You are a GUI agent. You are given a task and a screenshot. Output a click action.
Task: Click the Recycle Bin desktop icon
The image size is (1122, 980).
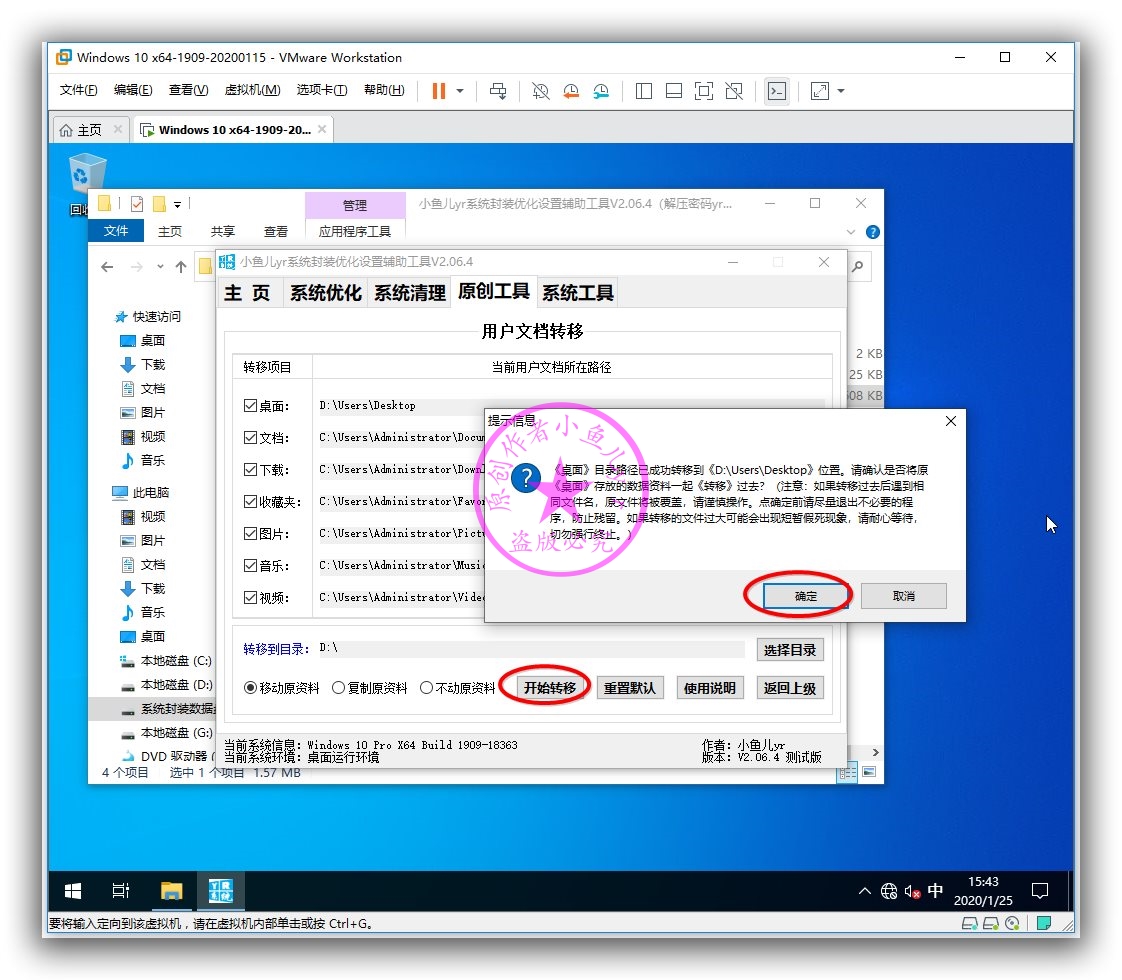tap(87, 175)
